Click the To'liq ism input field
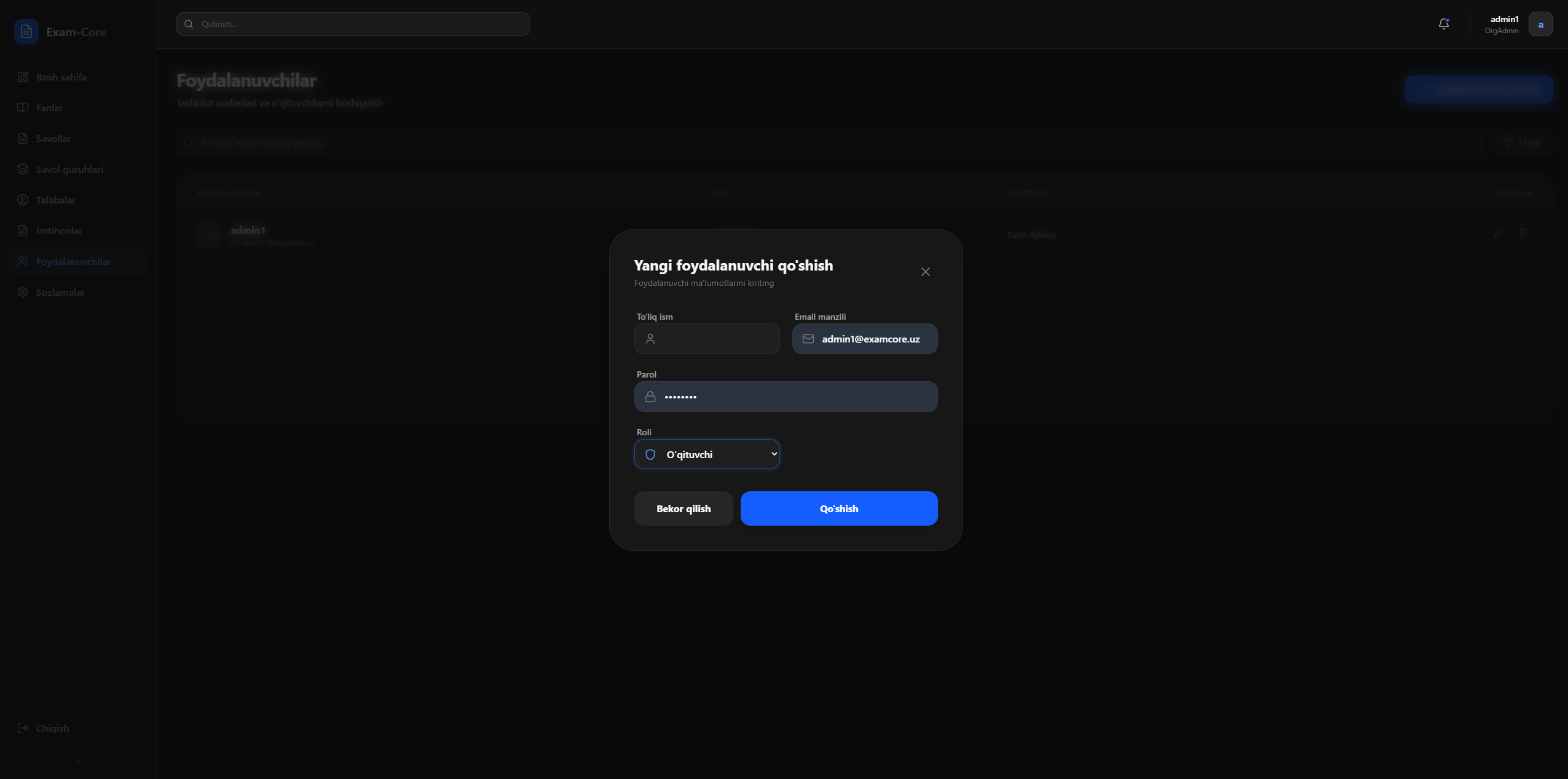 (713, 339)
